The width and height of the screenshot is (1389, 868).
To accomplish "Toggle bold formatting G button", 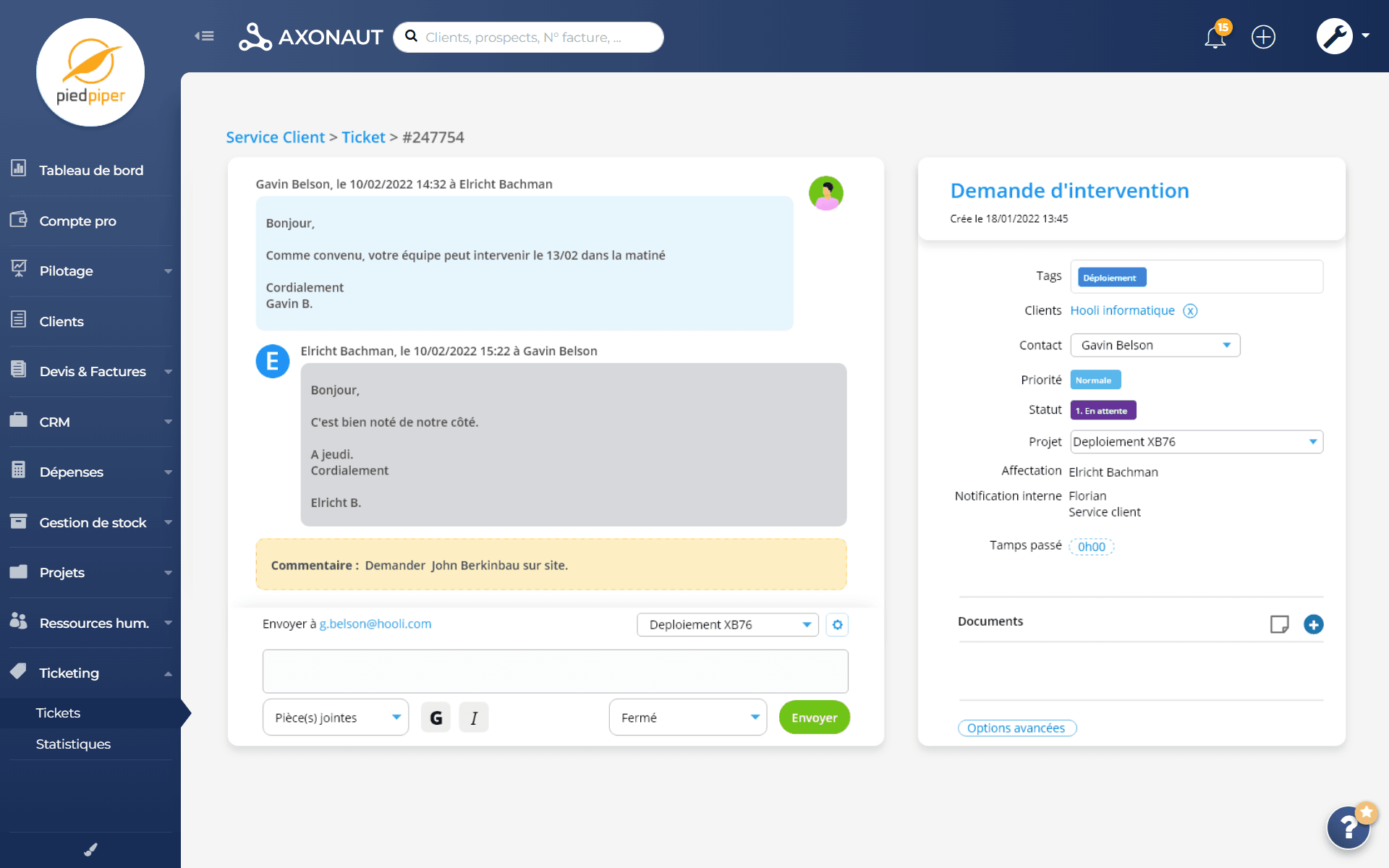I will tap(436, 718).
